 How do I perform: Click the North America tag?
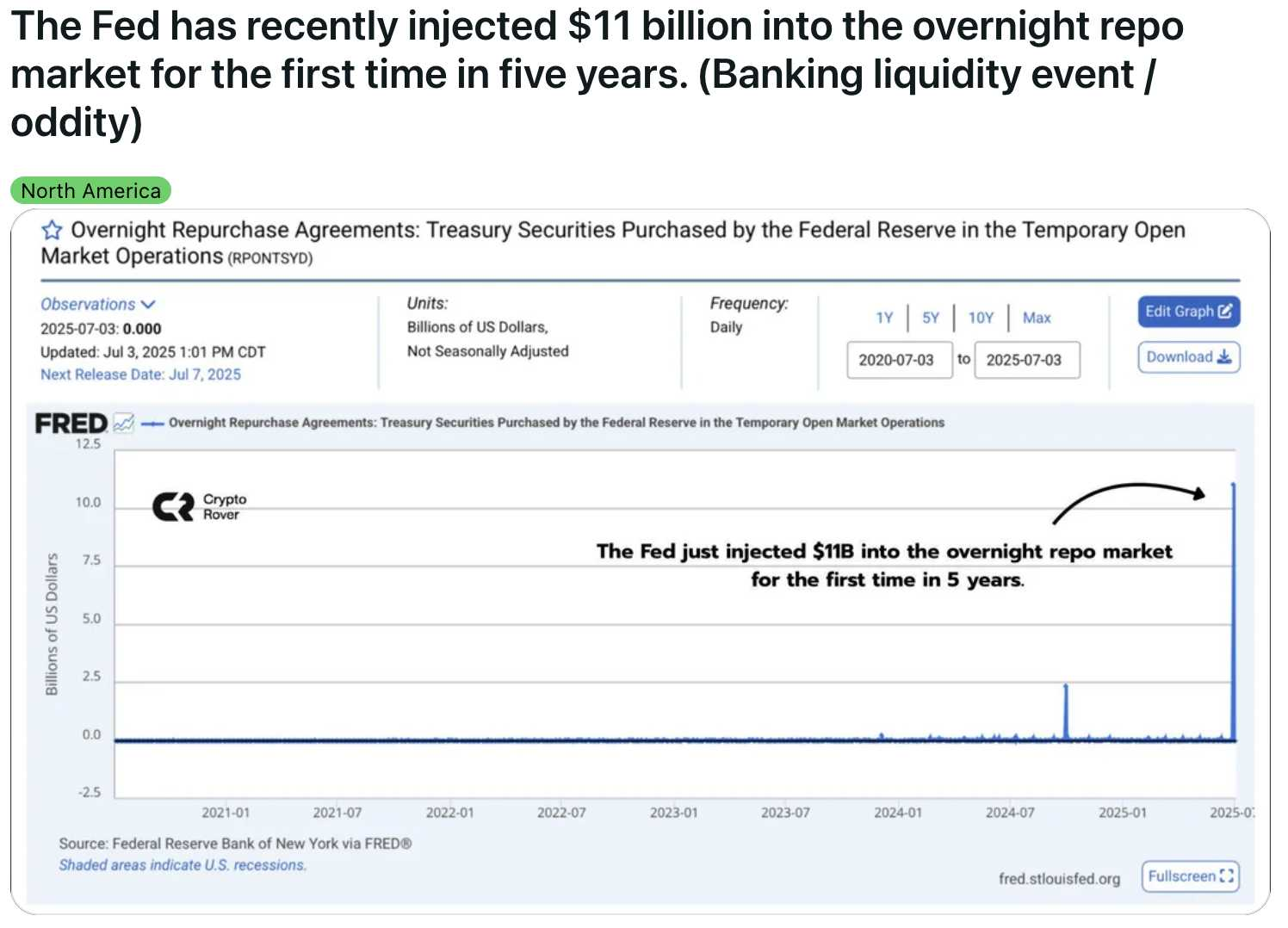click(x=90, y=191)
